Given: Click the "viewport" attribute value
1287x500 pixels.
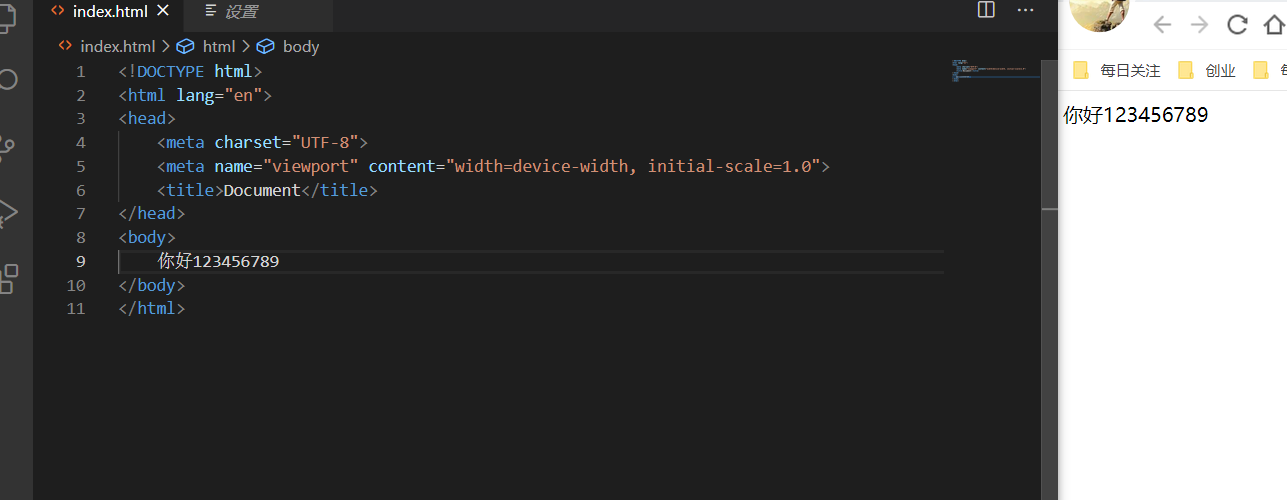Looking at the screenshot, I should click(x=311, y=166).
